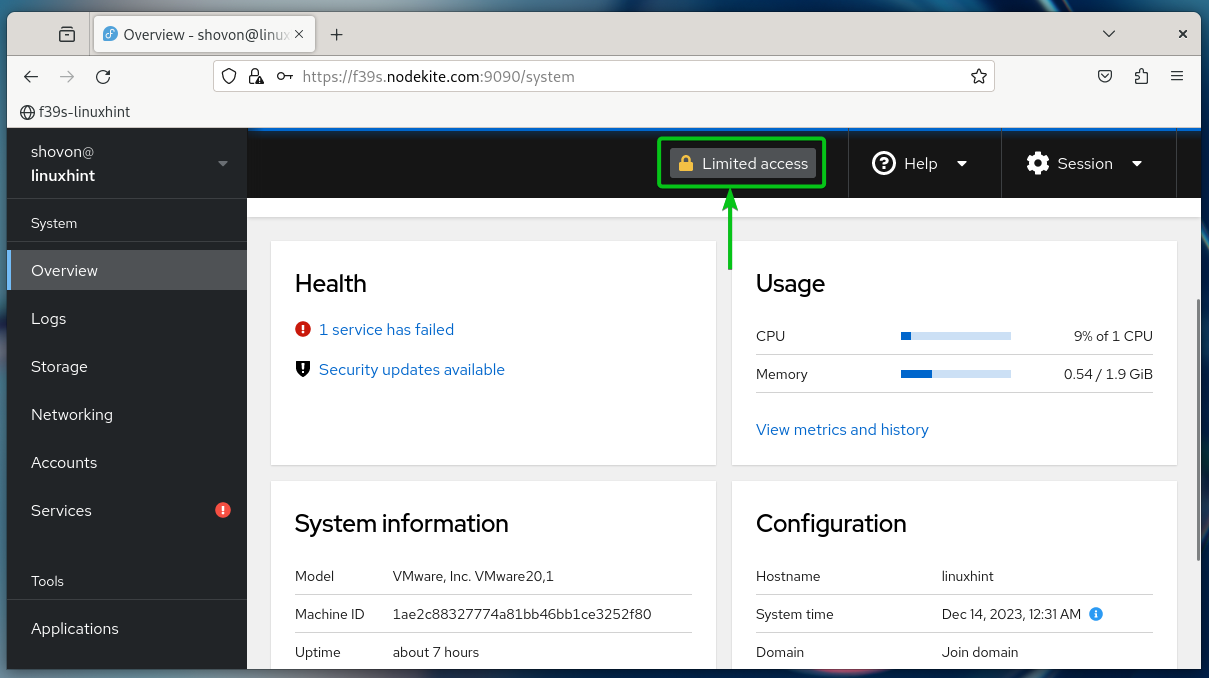Open the Firefox application menu
Viewport: 1209px width, 678px height.
[1177, 76]
